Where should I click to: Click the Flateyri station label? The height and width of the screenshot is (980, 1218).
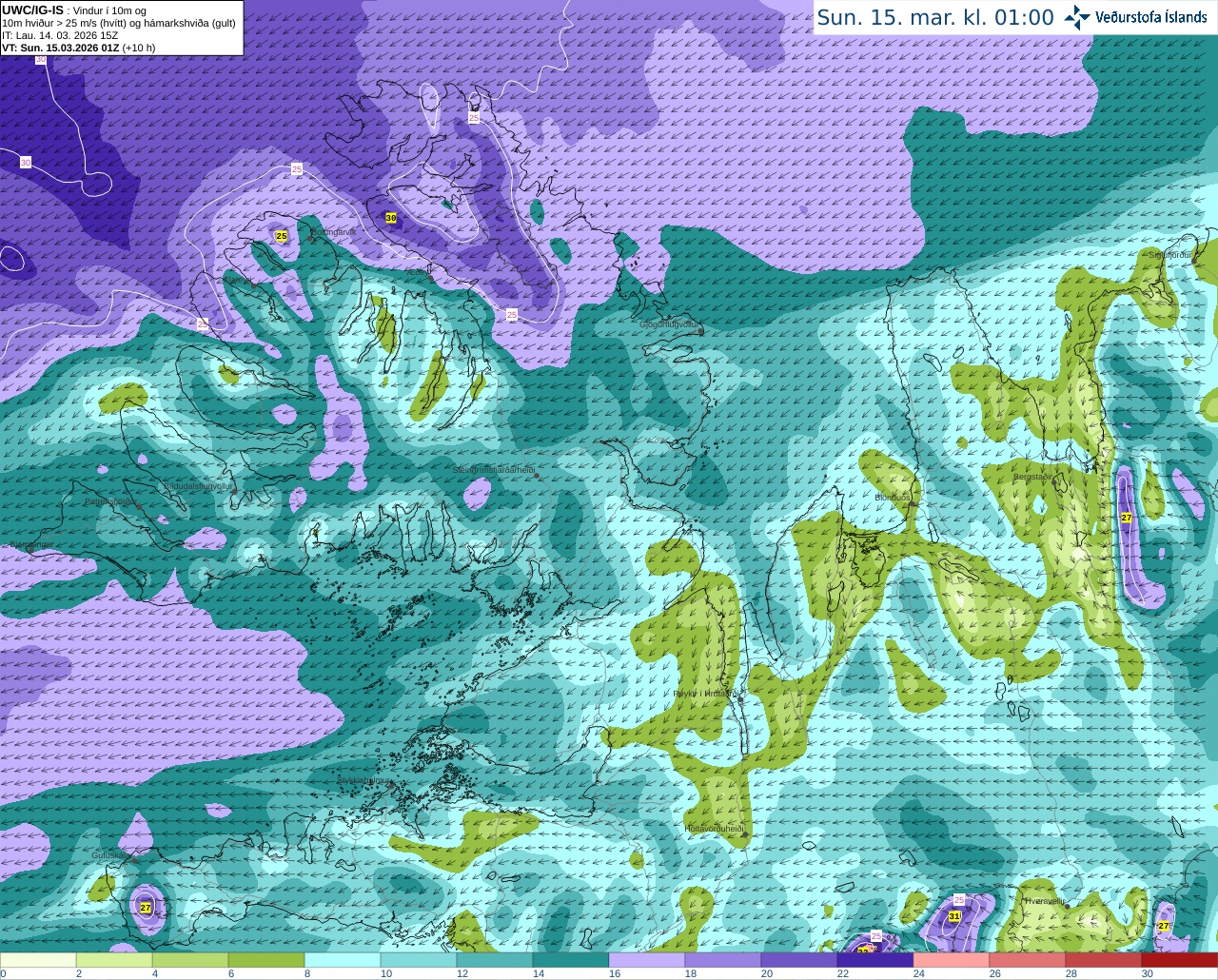[x=238, y=281]
